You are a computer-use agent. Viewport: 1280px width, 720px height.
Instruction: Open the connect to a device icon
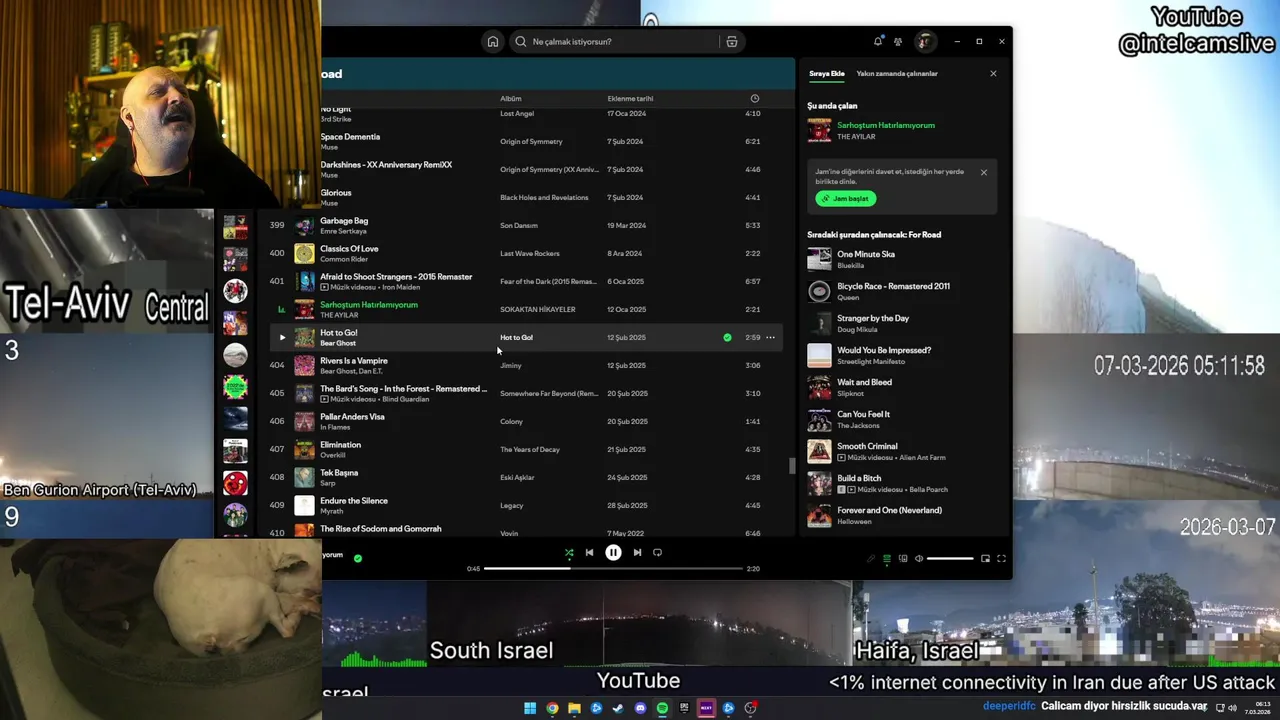point(903,558)
